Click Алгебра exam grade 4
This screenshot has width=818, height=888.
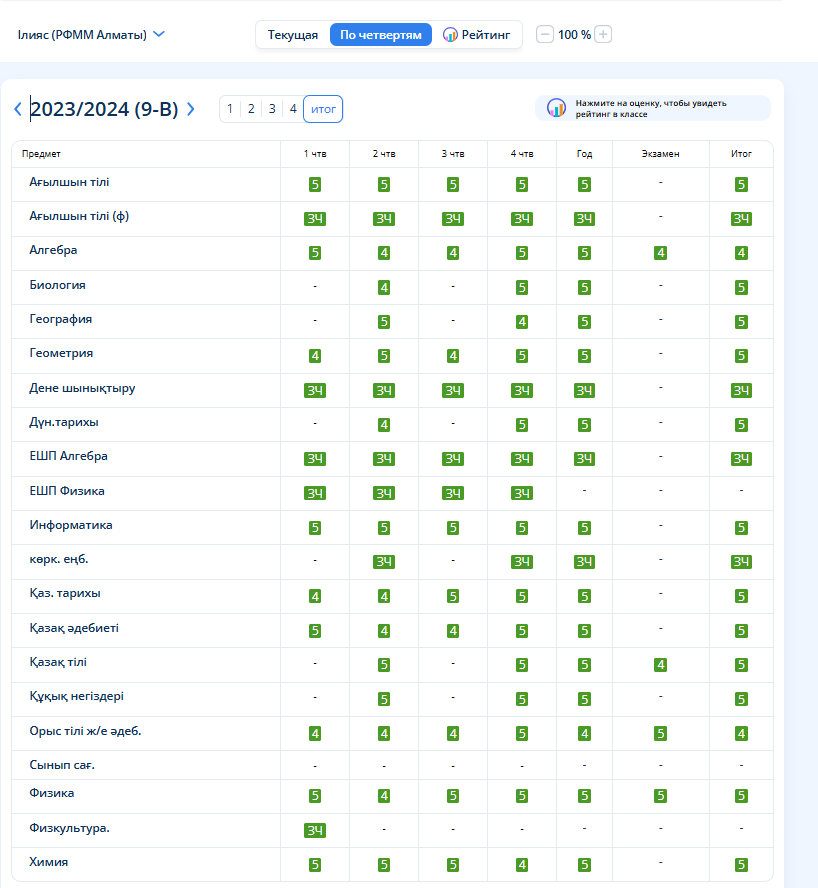click(x=660, y=253)
